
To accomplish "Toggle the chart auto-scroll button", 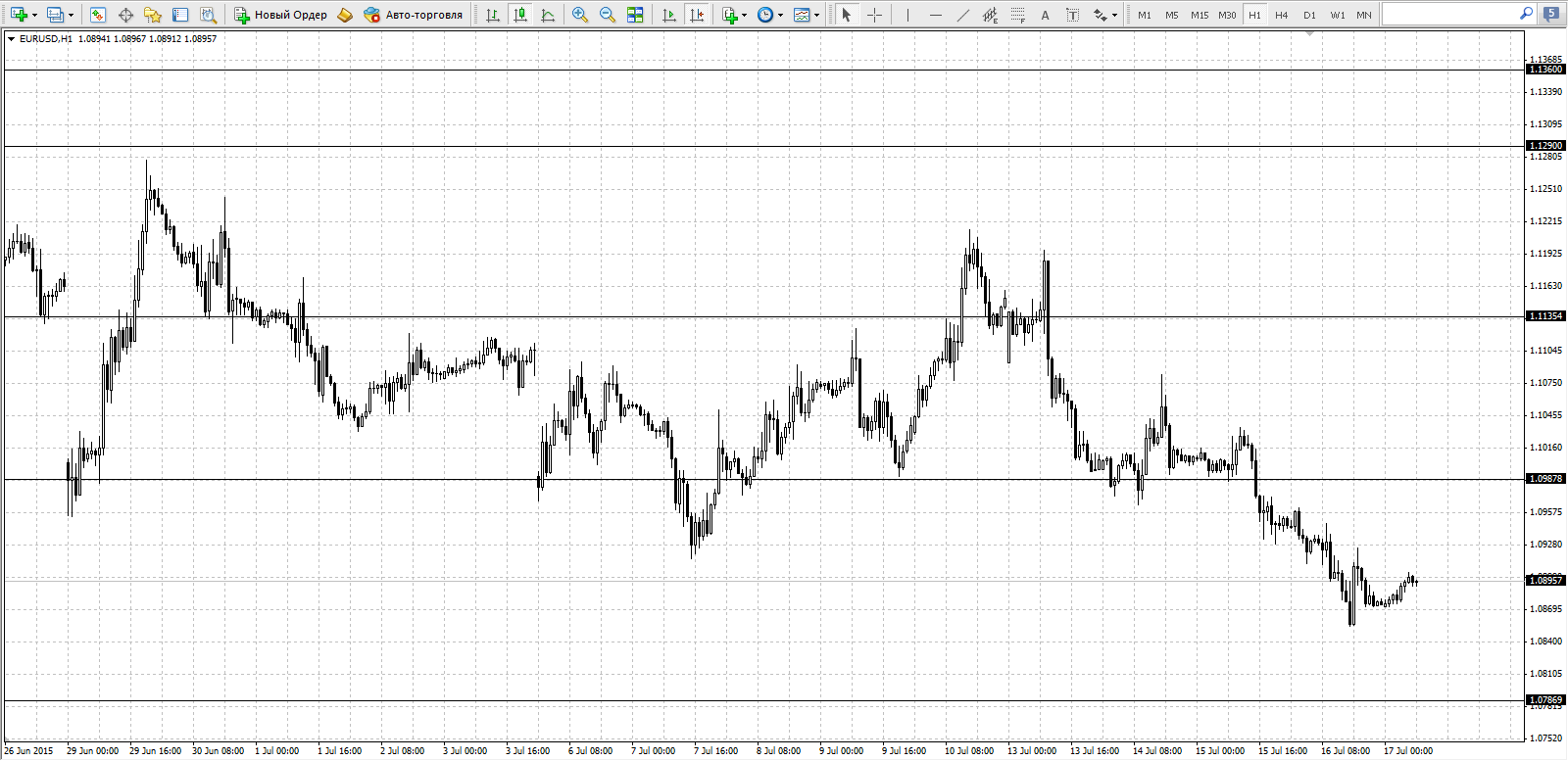I will [669, 15].
